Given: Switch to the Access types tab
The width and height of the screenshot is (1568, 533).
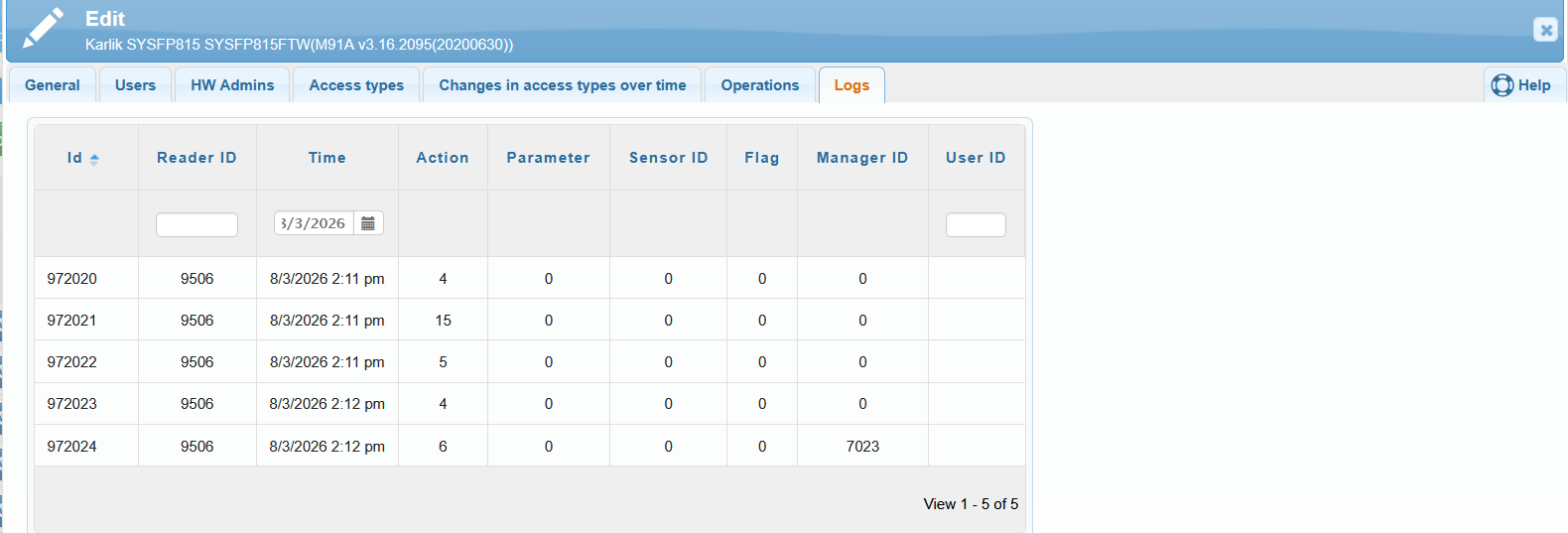Looking at the screenshot, I should (356, 85).
